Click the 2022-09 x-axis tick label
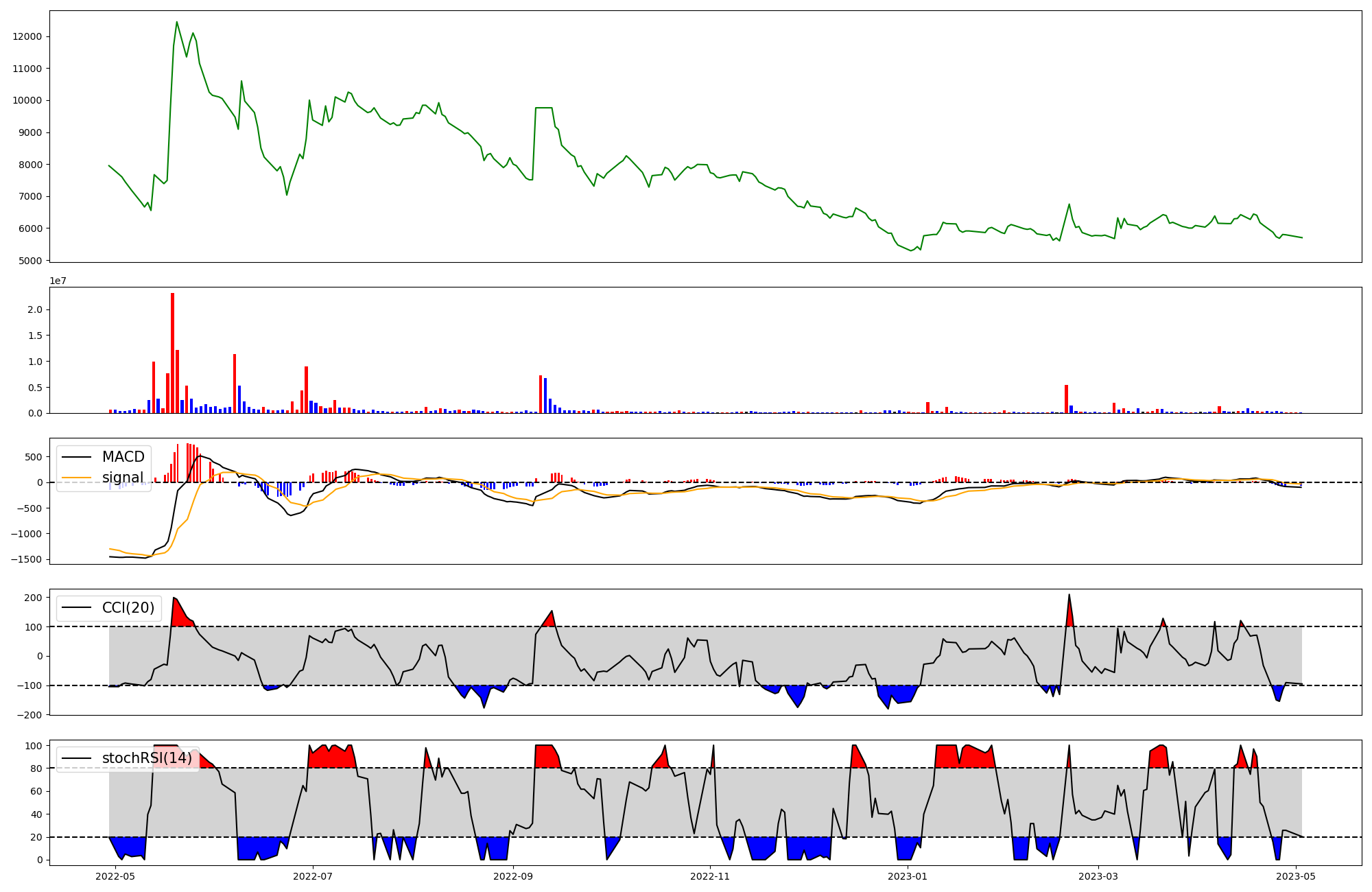This screenshot has height=892, width=1372. (513, 876)
